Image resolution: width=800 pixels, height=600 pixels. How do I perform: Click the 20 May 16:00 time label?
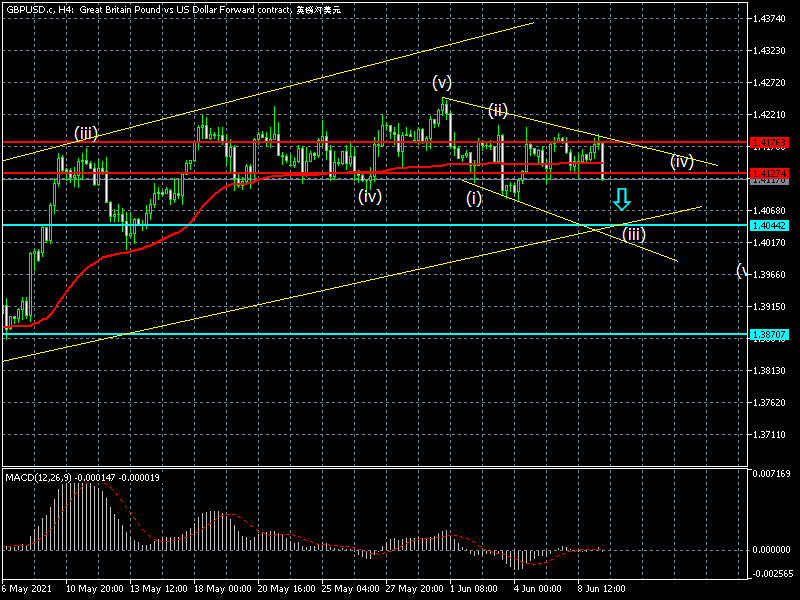pyautogui.click(x=287, y=589)
